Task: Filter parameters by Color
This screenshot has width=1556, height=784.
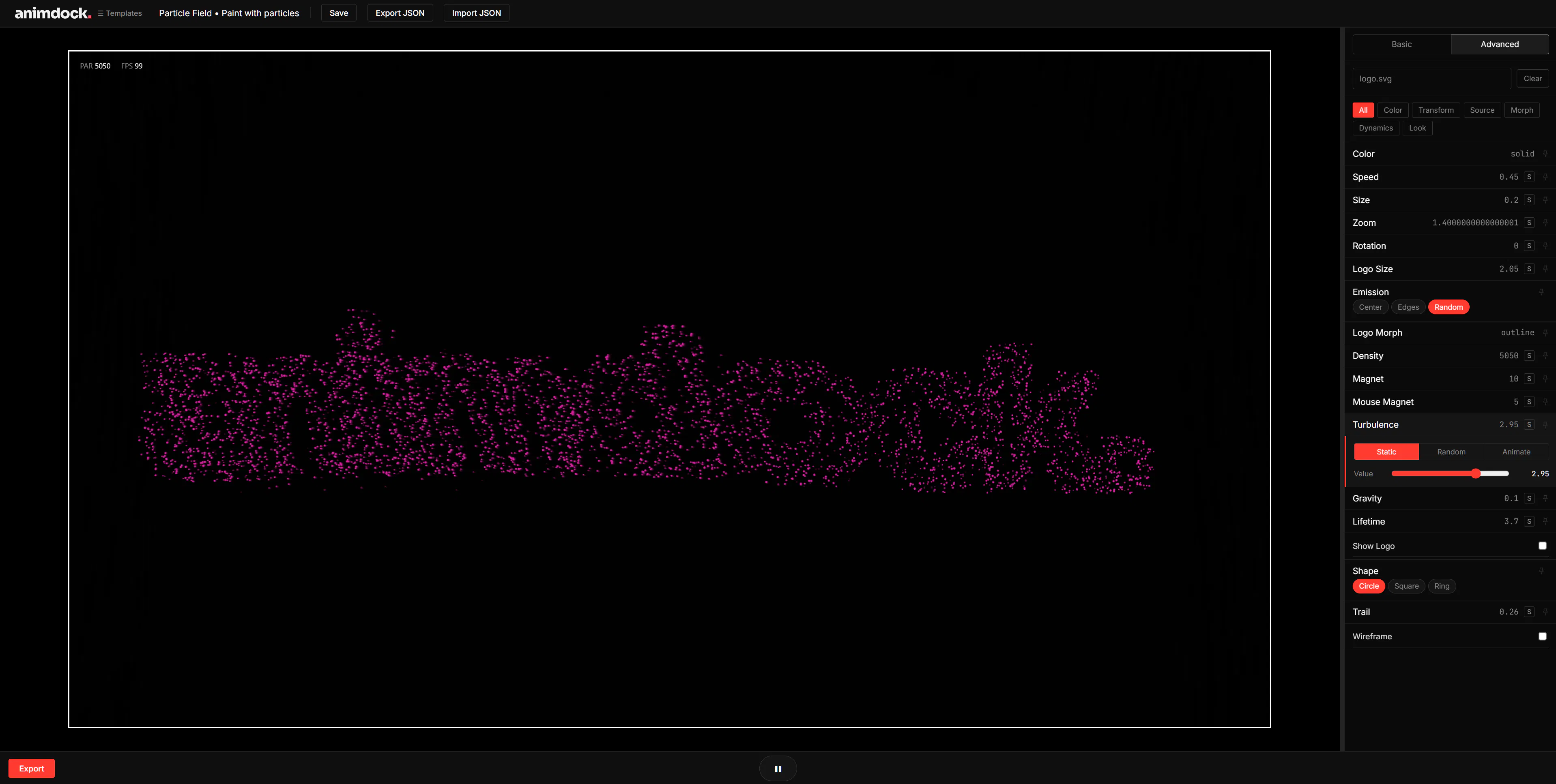Action: pyautogui.click(x=1392, y=110)
